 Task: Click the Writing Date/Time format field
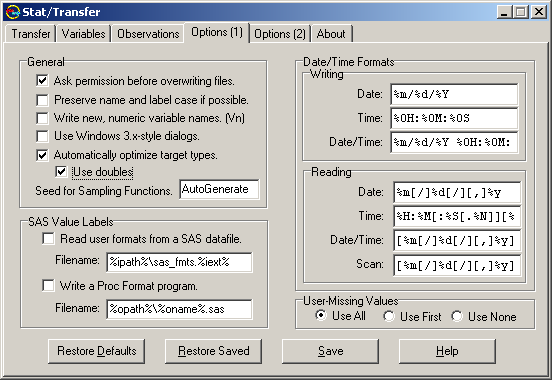454,142
